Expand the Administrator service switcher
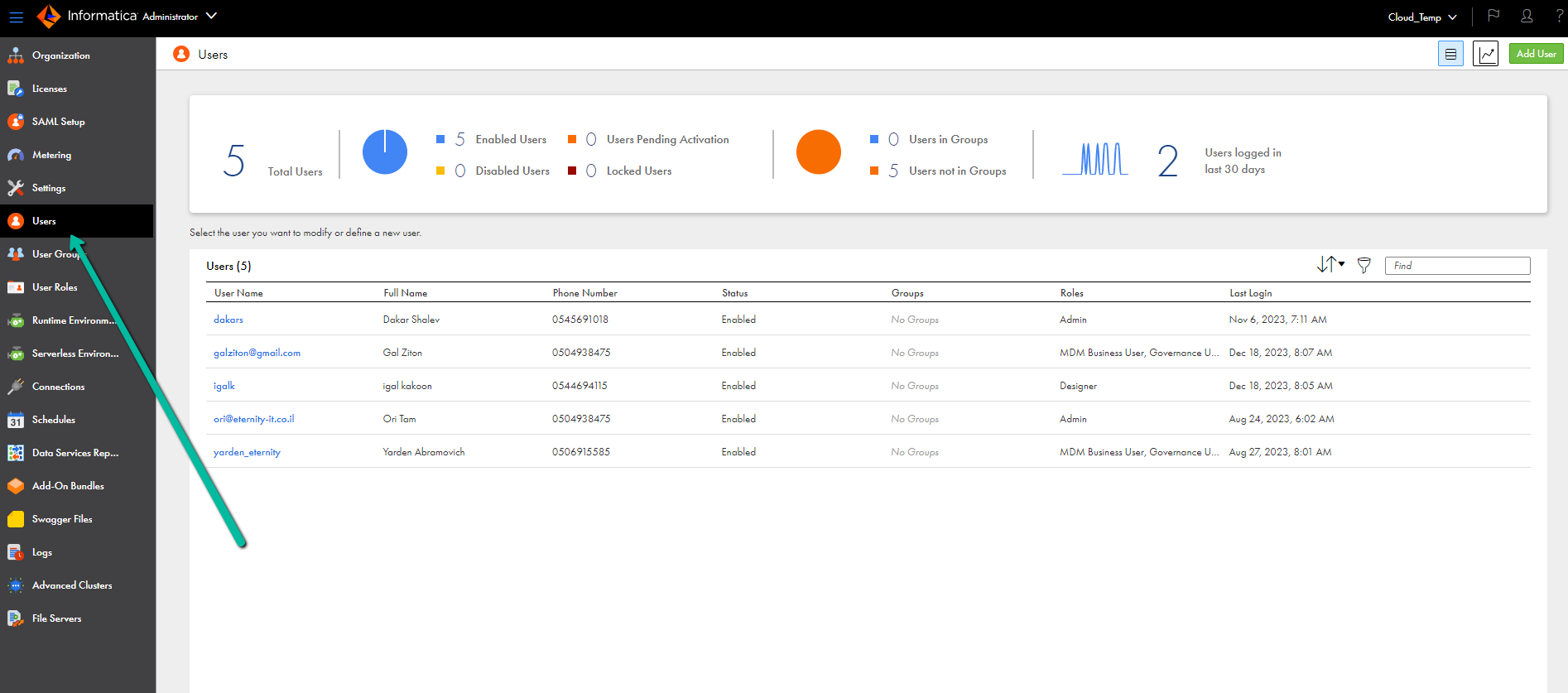This screenshot has height=693, width=1568. 211,16
